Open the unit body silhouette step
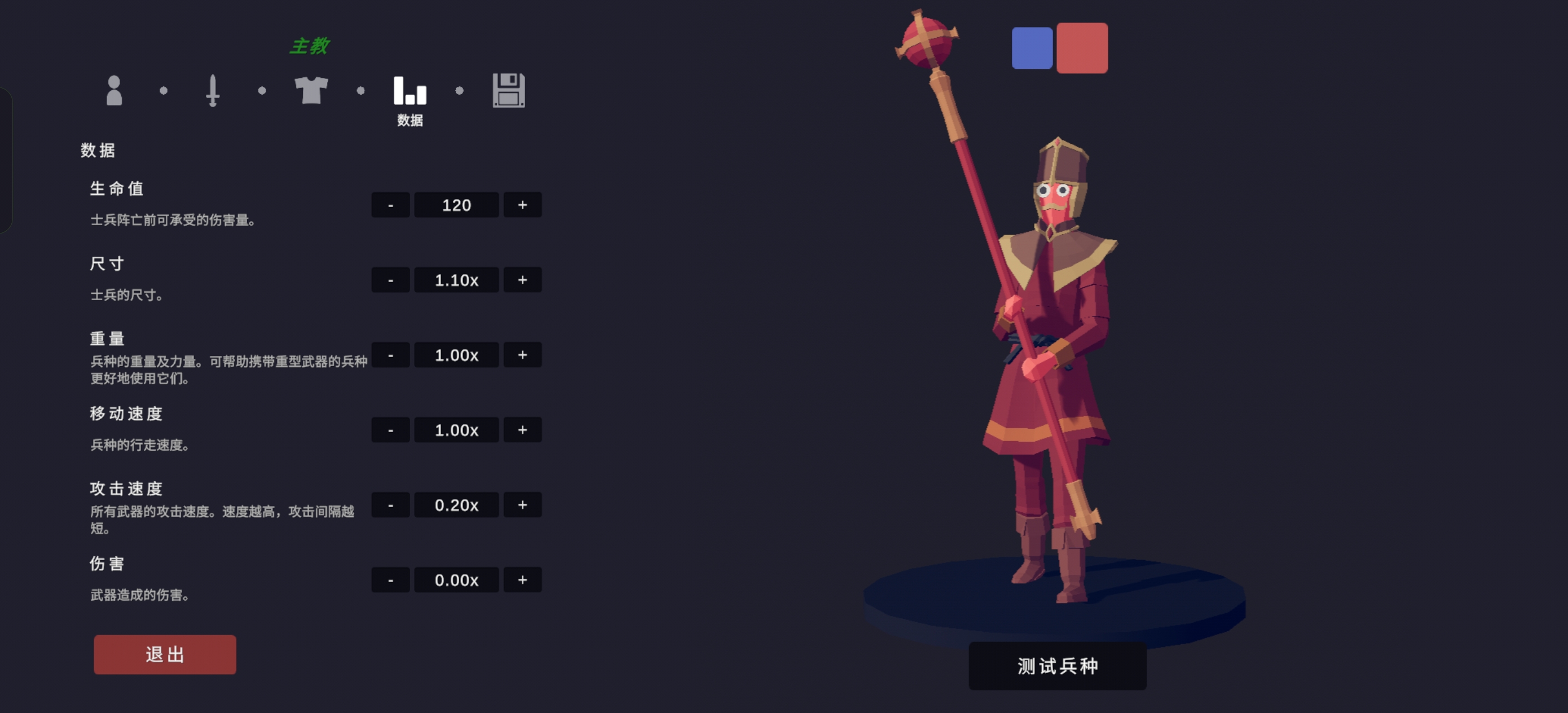The image size is (1568, 713). click(x=114, y=90)
